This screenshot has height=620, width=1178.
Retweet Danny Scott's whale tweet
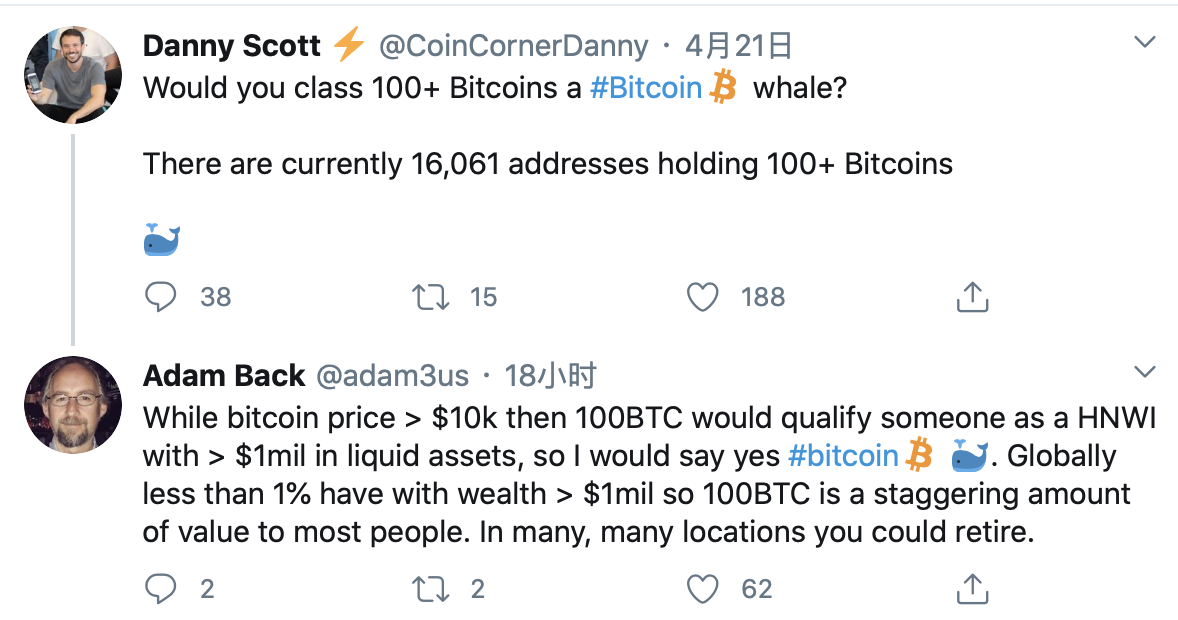pyautogui.click(x=430, y=297)
